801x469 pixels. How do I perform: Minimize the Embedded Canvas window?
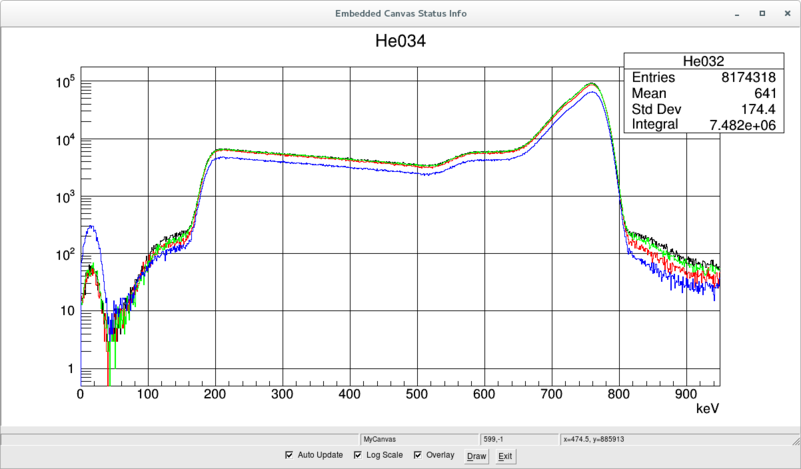737,13
